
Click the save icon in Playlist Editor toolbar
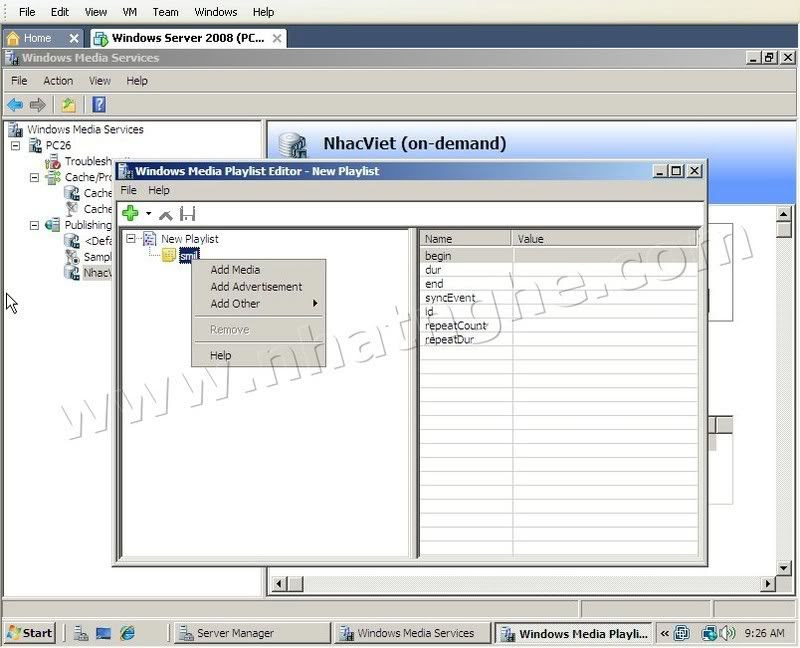click(188, 214)
